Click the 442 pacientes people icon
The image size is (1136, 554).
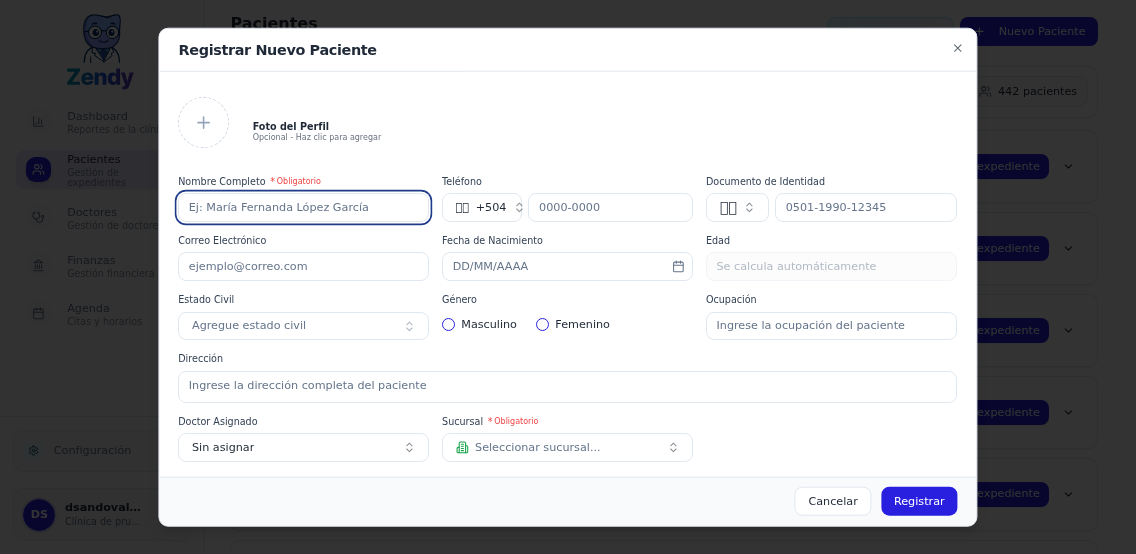click(x=985, y=92)
